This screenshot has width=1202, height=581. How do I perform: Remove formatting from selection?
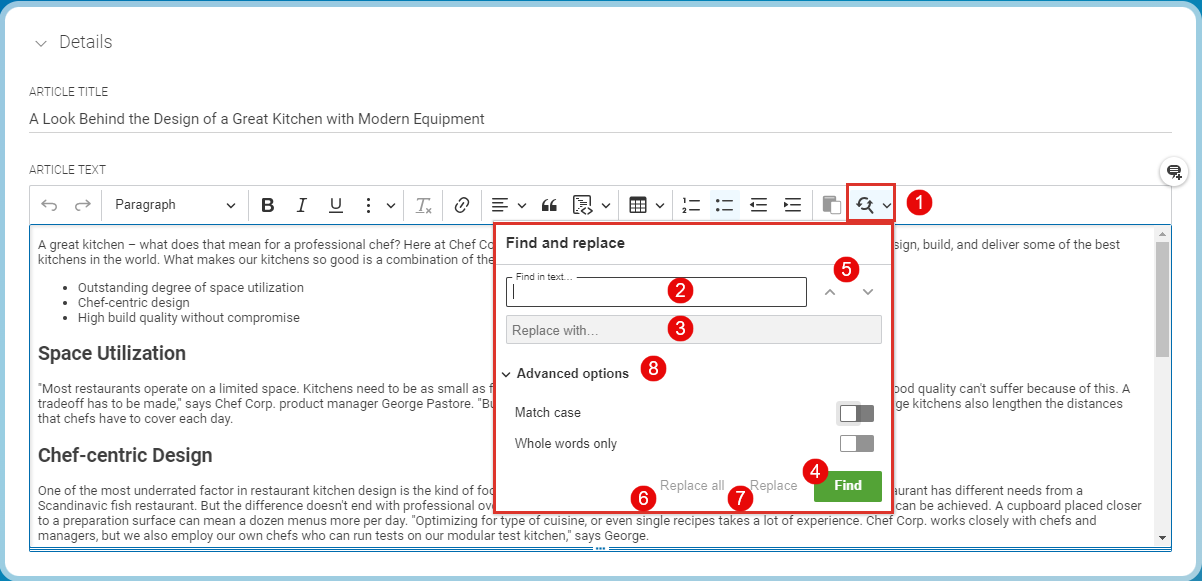423,205
